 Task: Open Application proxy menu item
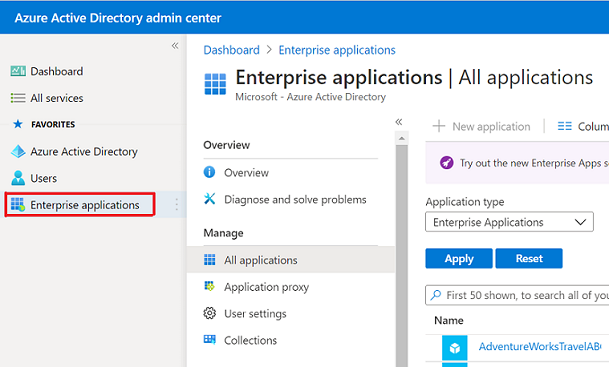click(266, 287)
